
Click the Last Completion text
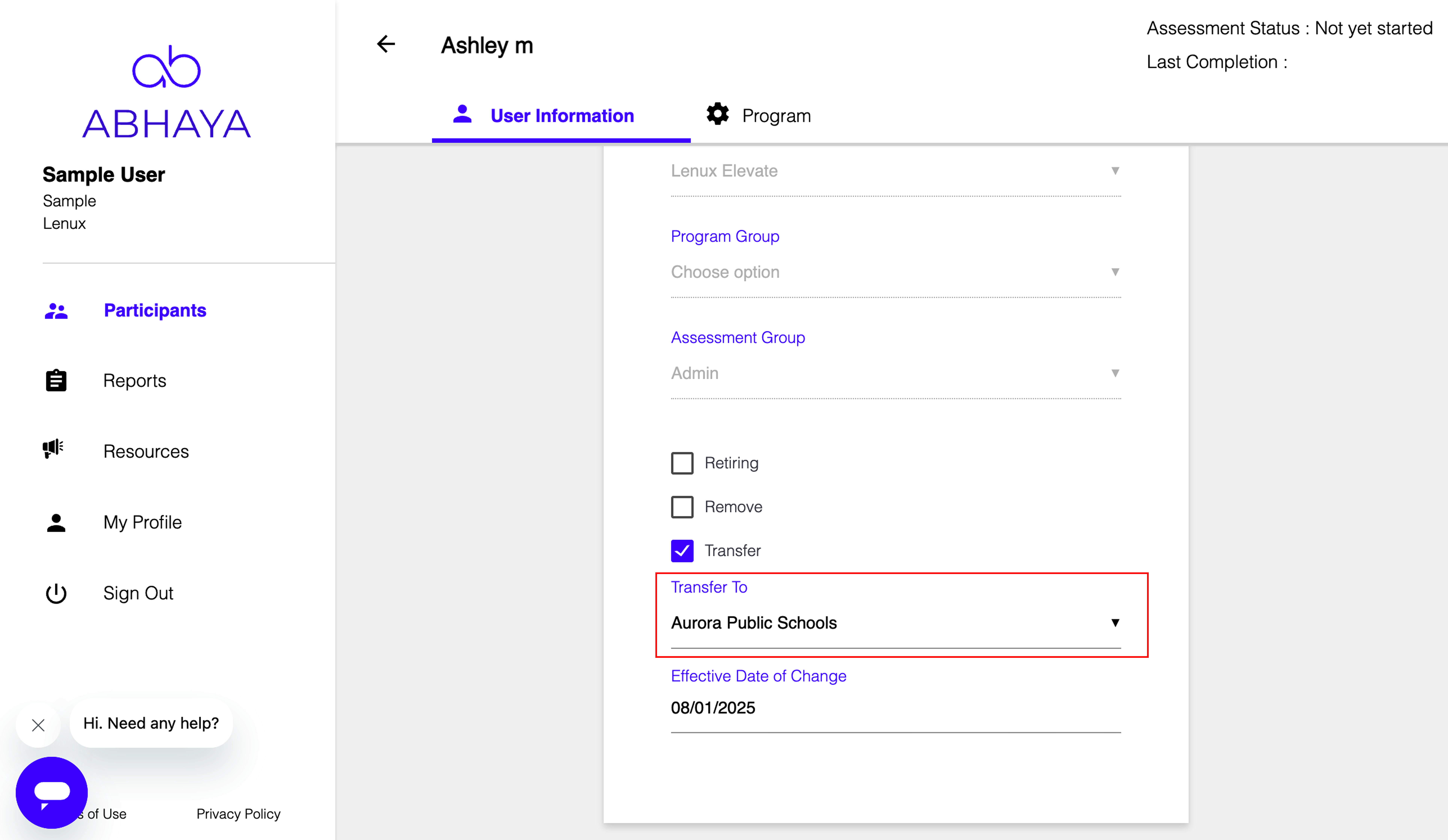pos(1217,62)
